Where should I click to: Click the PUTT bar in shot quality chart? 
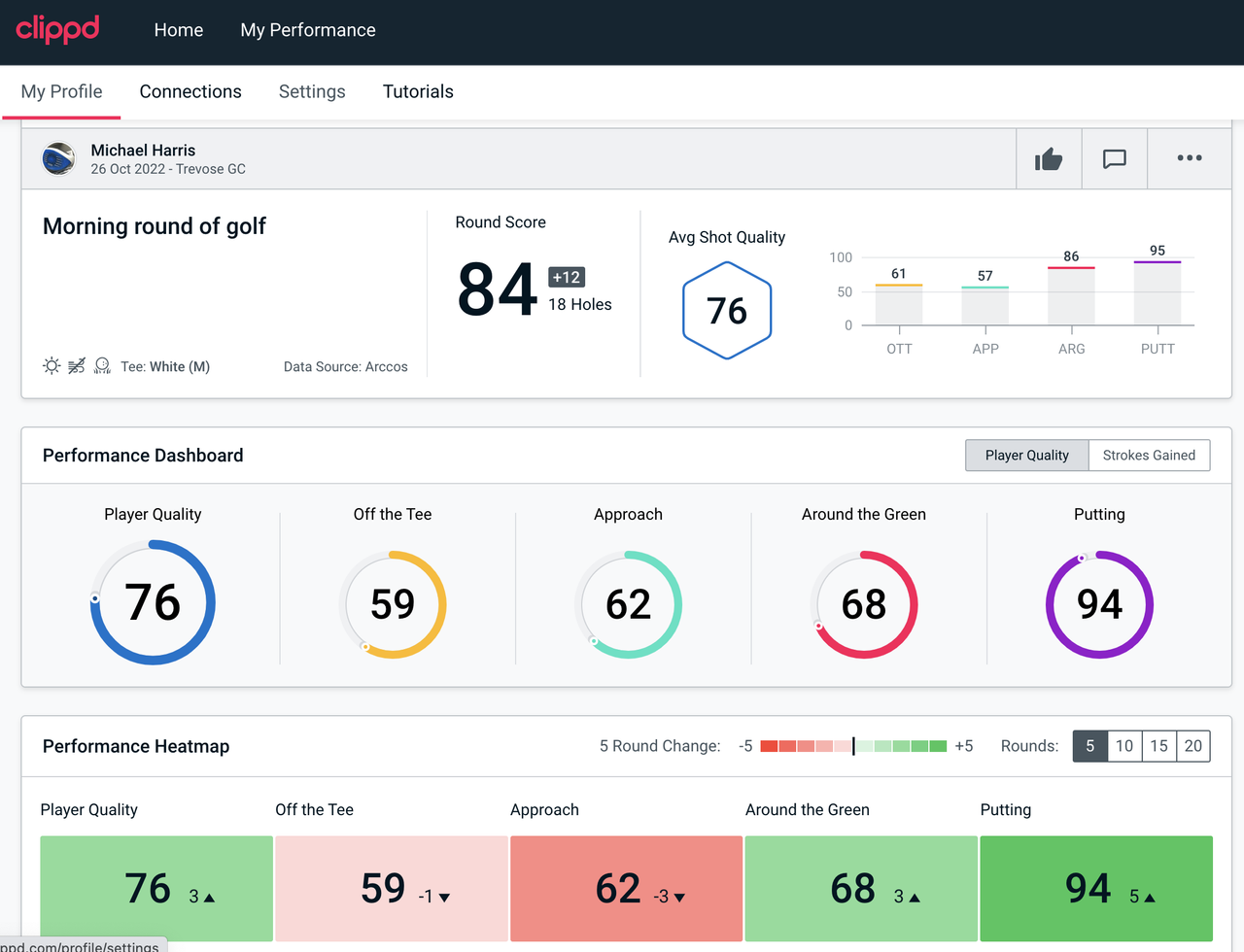click(x=1158, y=293)
